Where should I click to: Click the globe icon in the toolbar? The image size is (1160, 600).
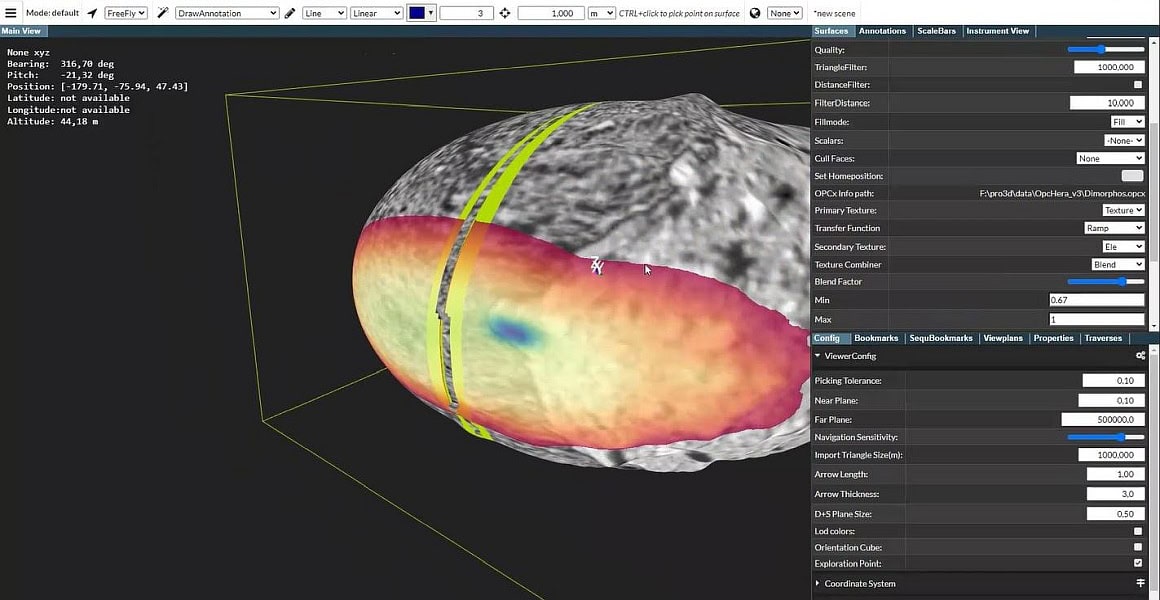point(753,12)
